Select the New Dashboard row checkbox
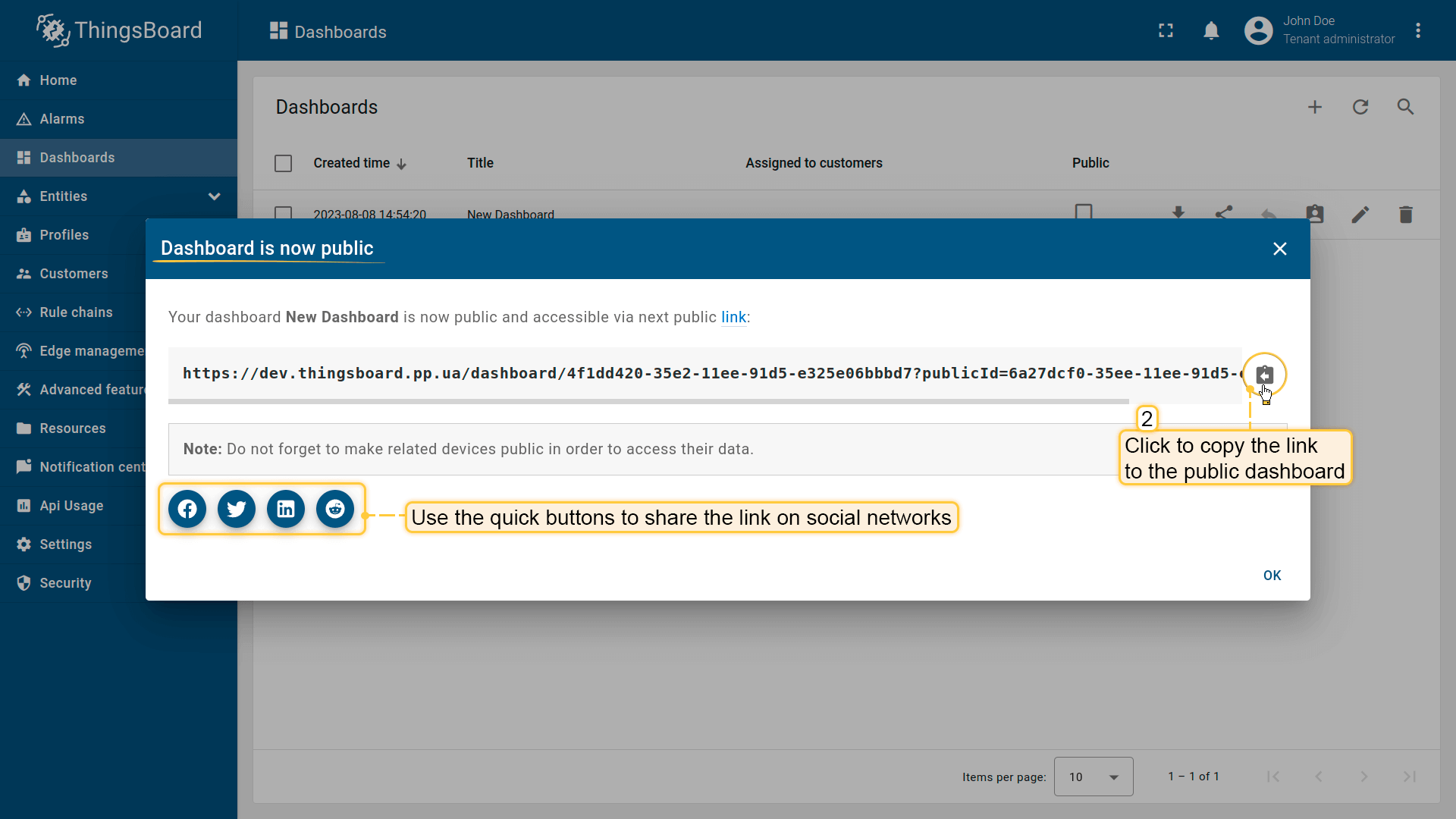 pos(283,212)
